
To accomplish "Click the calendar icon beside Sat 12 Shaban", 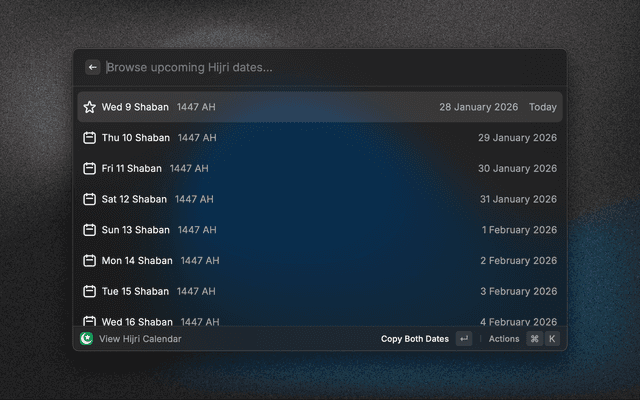I will [89, 199].
